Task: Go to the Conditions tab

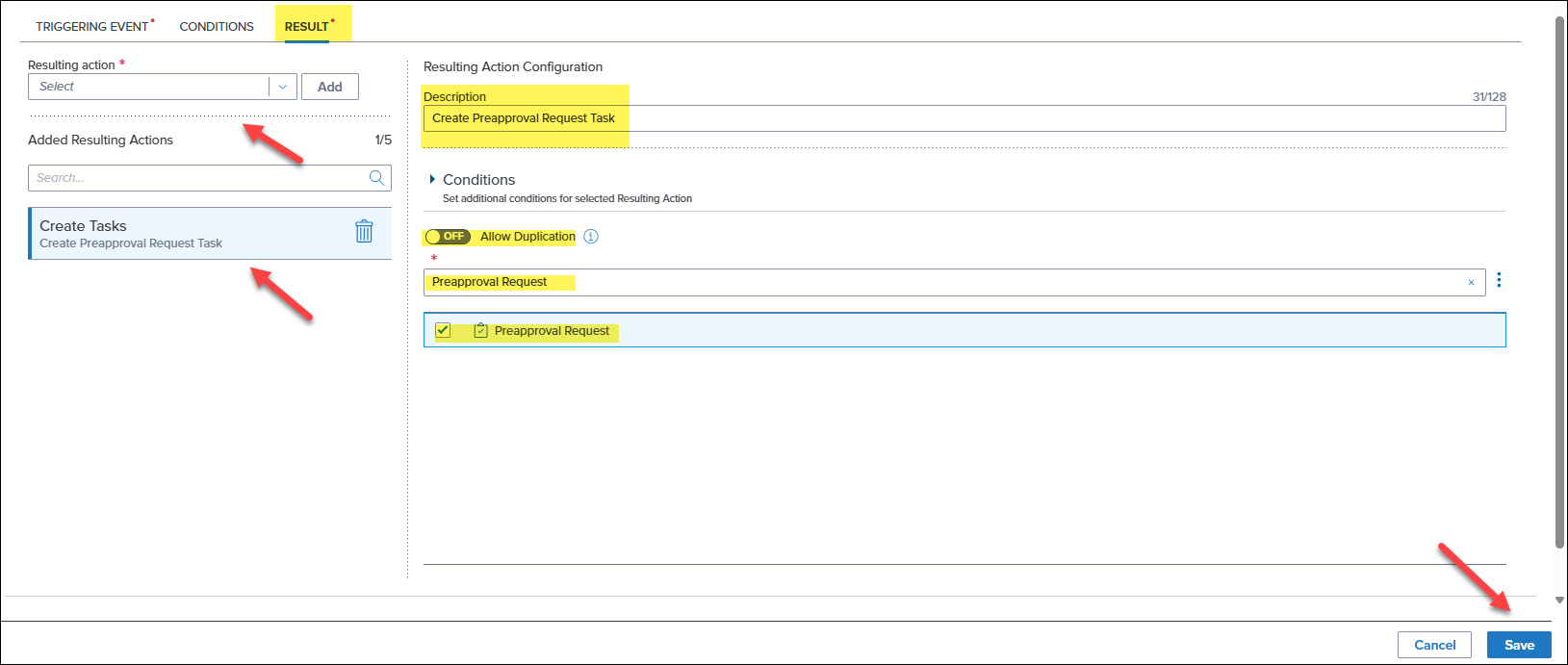Action: (217, 26)
